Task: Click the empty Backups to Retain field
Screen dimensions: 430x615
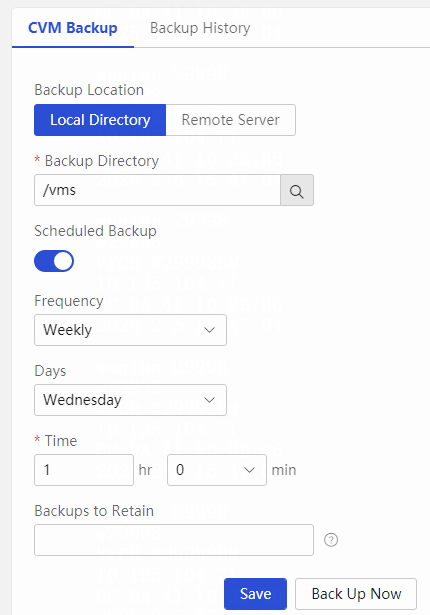Action: coord(174,540)
